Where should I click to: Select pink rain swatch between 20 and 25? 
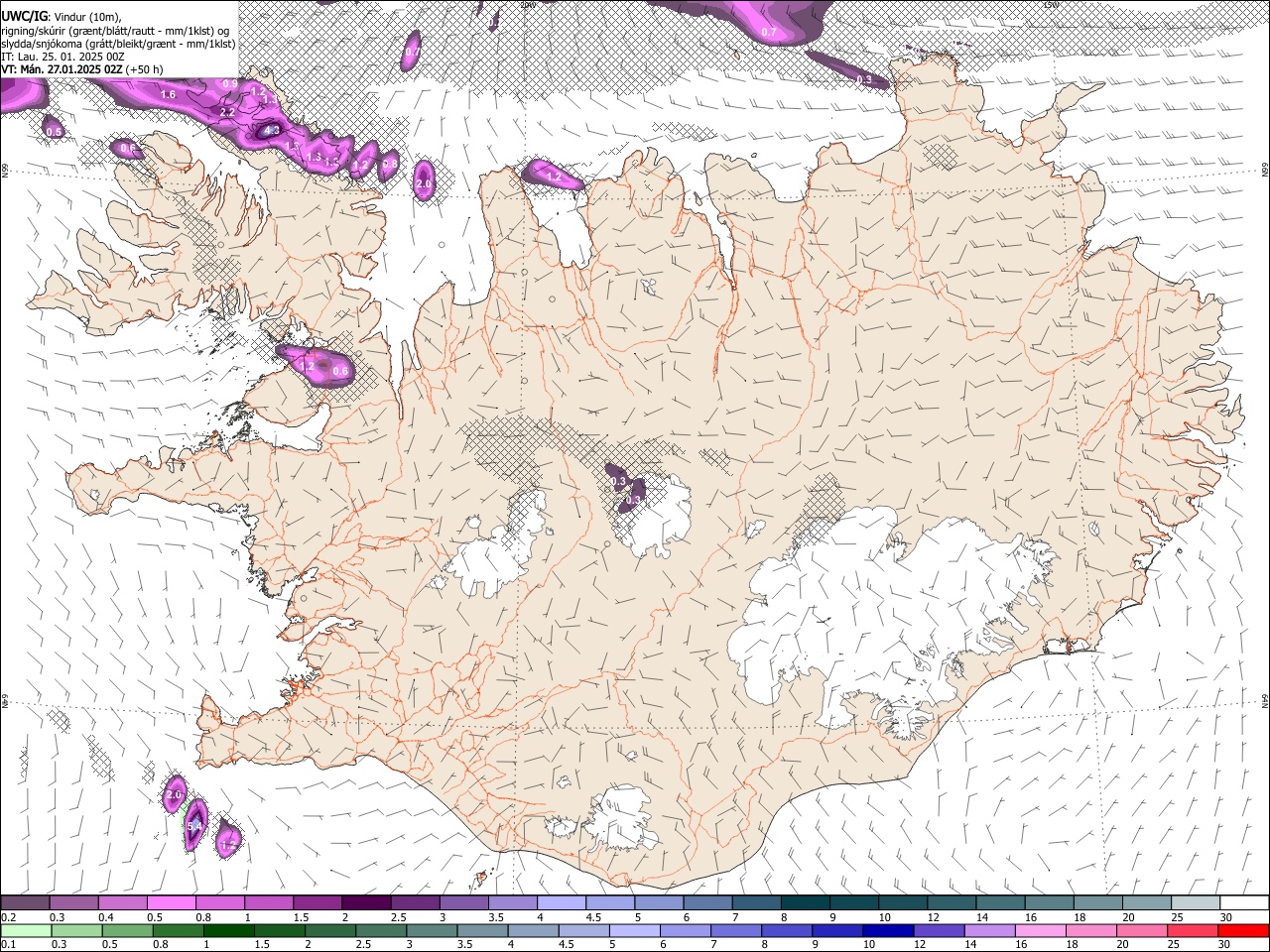coord(1142,930)
